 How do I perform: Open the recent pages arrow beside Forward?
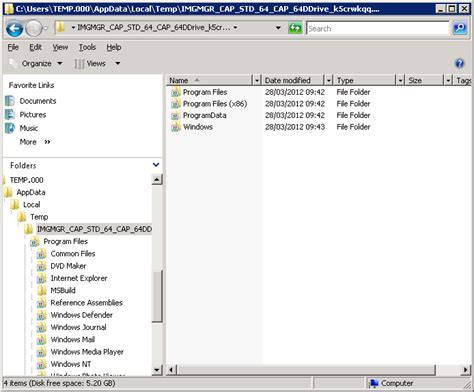point(46,28)
